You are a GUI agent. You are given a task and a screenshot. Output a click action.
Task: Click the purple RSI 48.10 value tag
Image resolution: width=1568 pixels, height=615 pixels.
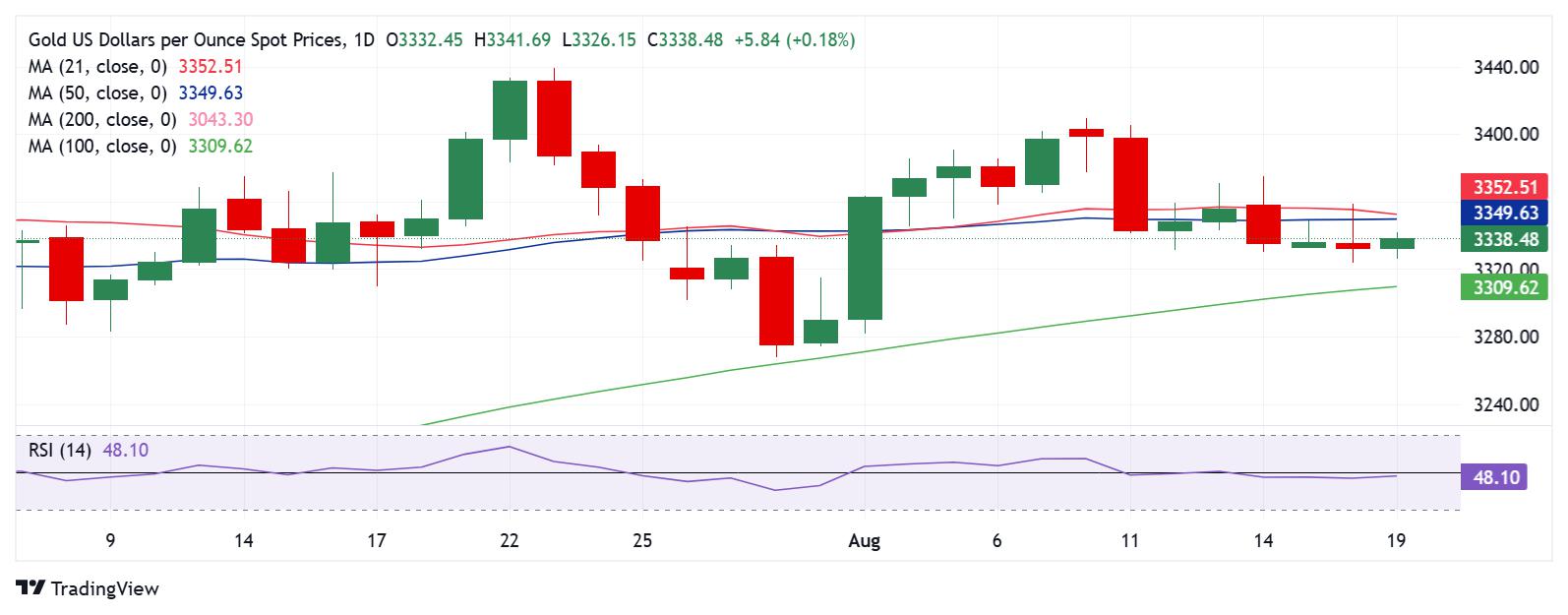tap(1494, 478)
